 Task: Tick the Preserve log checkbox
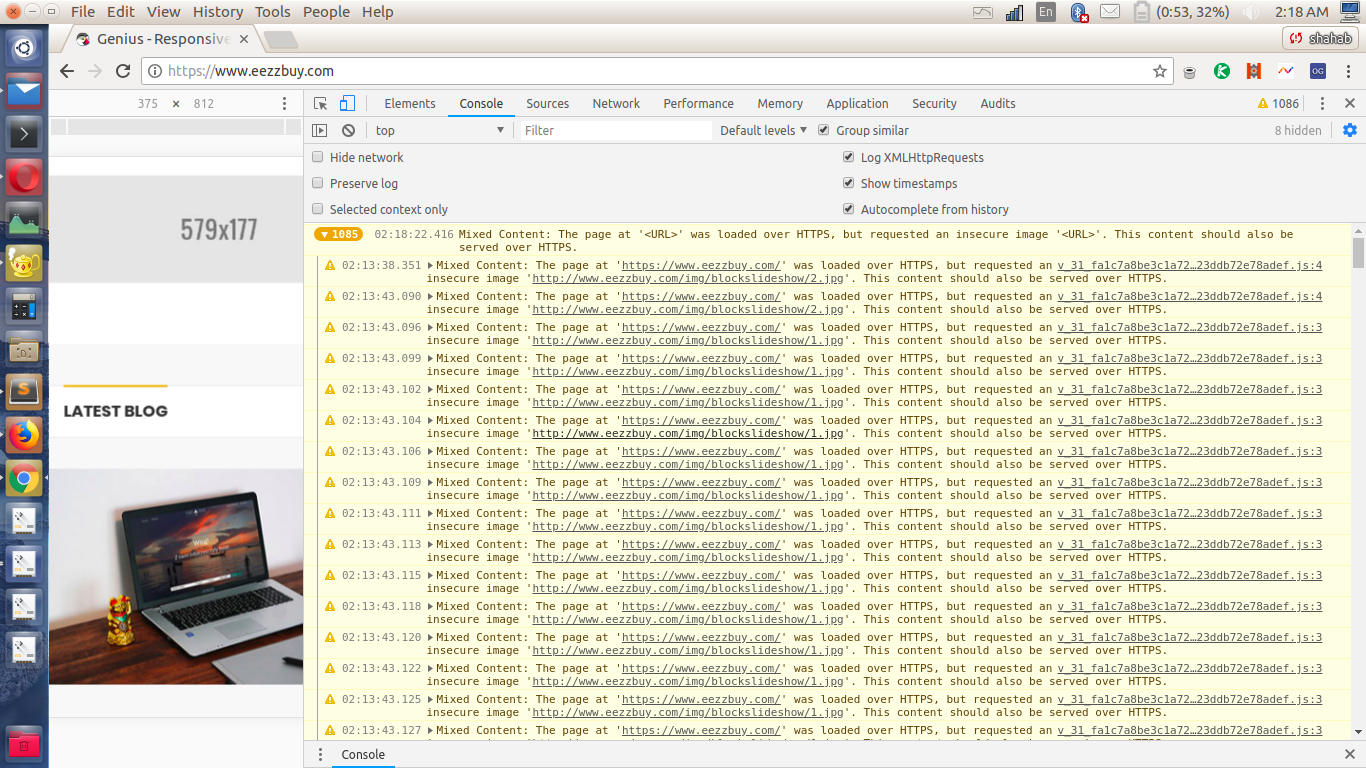(x=318, y=183)
